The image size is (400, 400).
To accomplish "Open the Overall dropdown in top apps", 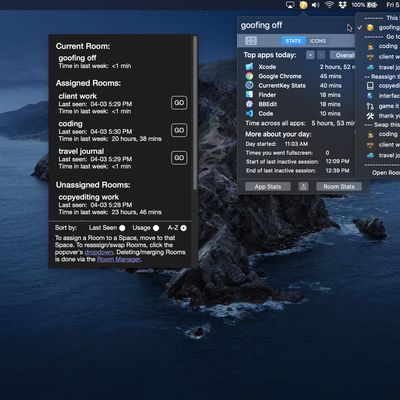I will pyautogui.click(x=342, y=55).
